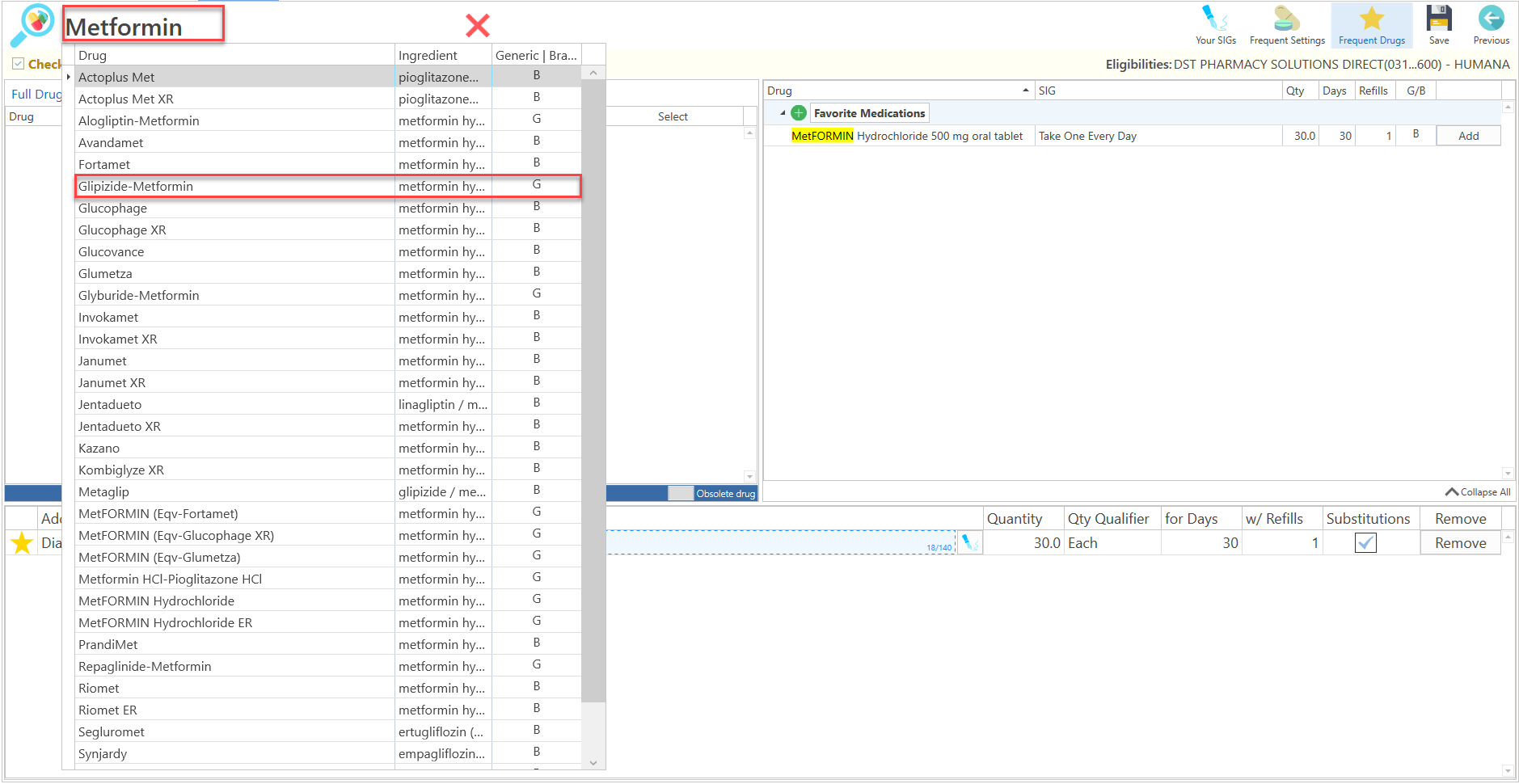Select Segluromet drug row
The image size is (1519, 784).
[x=328, y=731]
